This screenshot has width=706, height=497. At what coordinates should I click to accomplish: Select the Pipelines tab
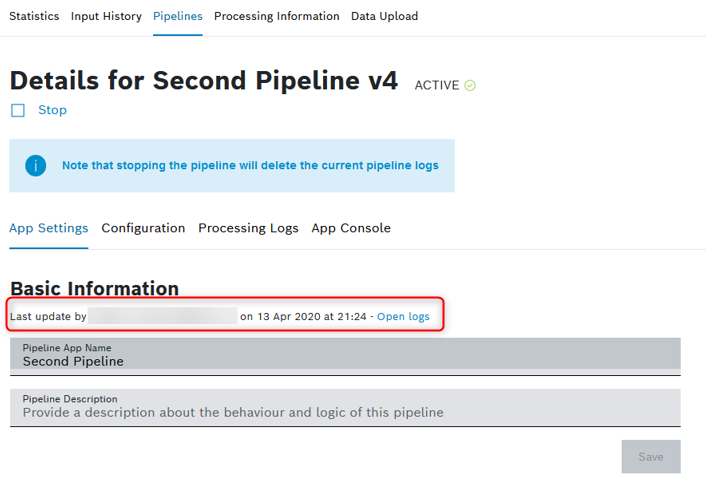point(178,16)
